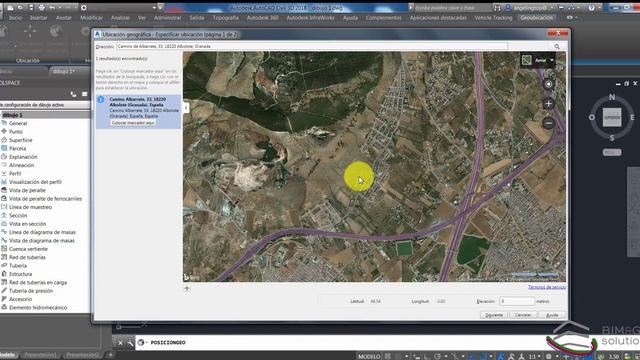The width and height of the screenshot is (640, 360).
Task: Open the Vehicle Tracking ribbon tab
Action: click(x=493, y=18)
